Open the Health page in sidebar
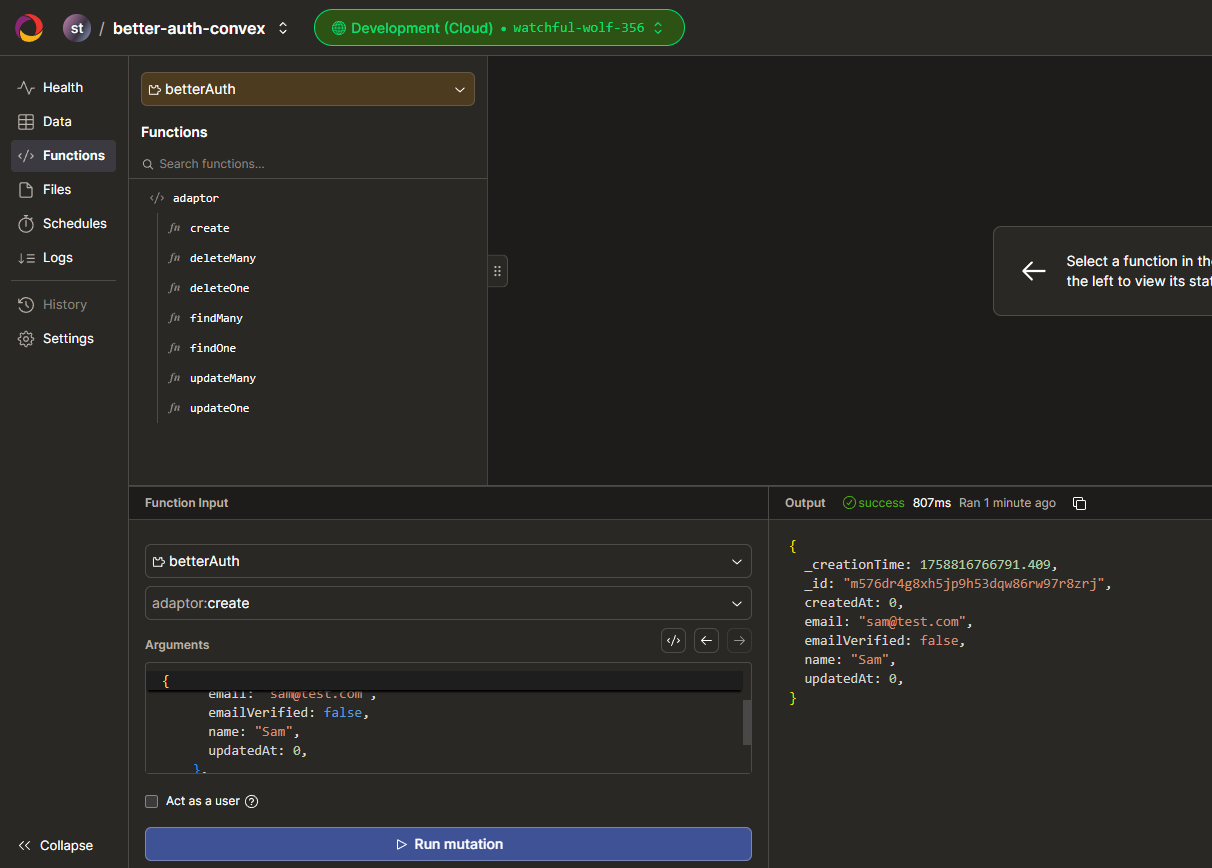1212x868 pixels. (x=62, y=88)
